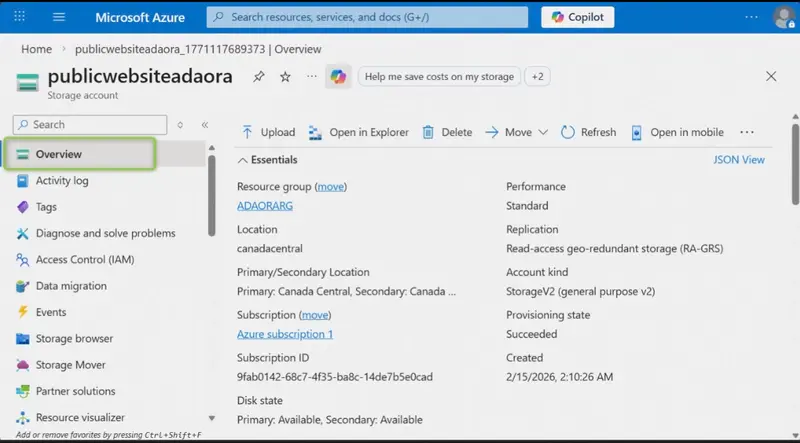Screen dimensions: 800x443
Task: Click move link beside Resource group
Action: 331,187
